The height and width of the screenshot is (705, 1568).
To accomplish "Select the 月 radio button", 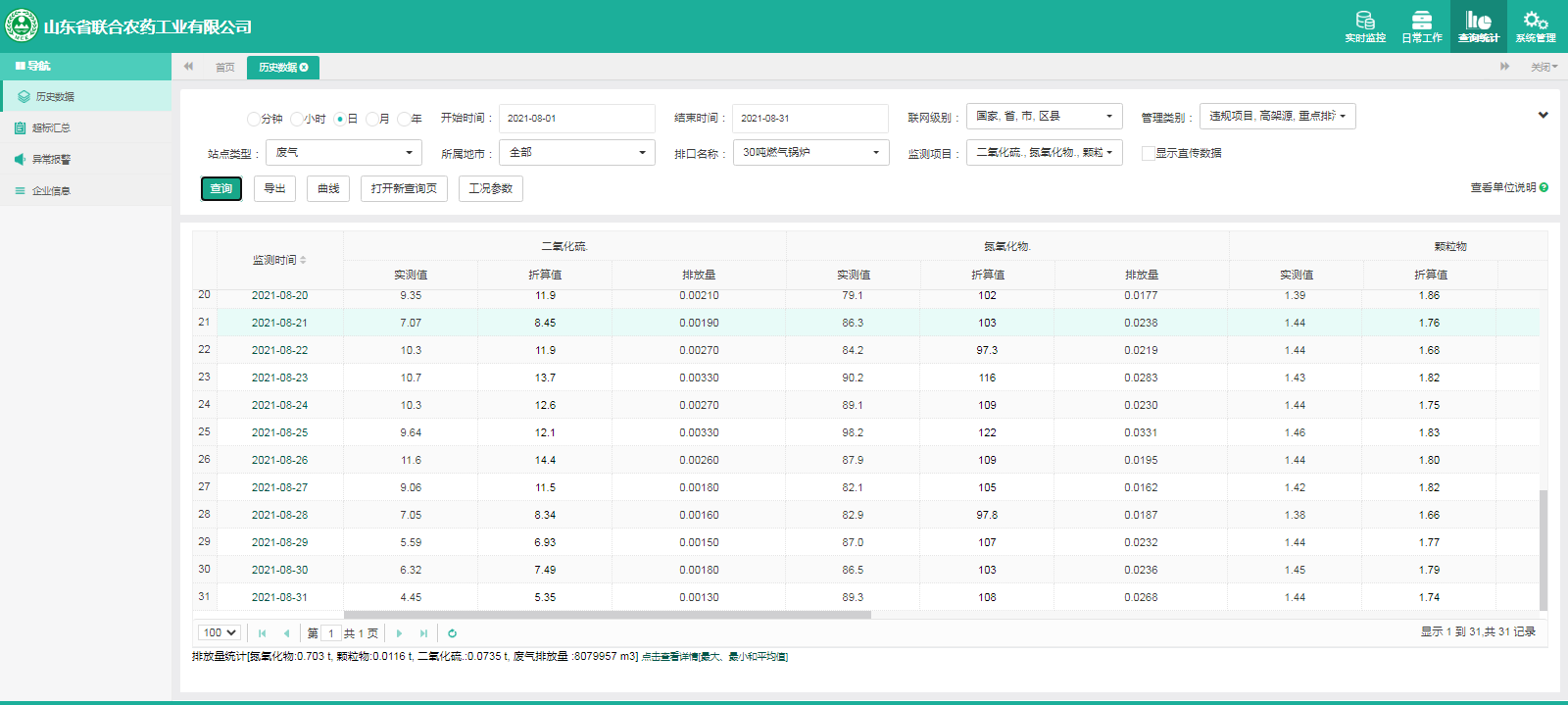I will coord(372,119).
